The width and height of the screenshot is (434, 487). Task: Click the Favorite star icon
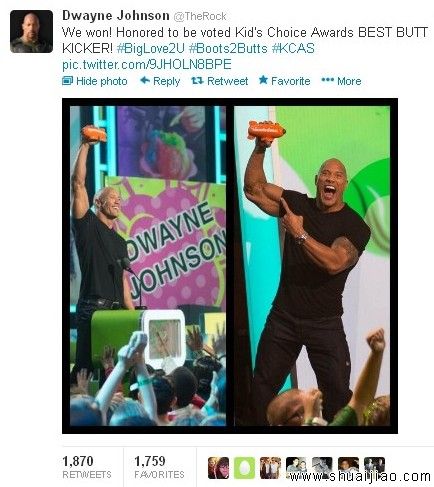click(263, 80)
